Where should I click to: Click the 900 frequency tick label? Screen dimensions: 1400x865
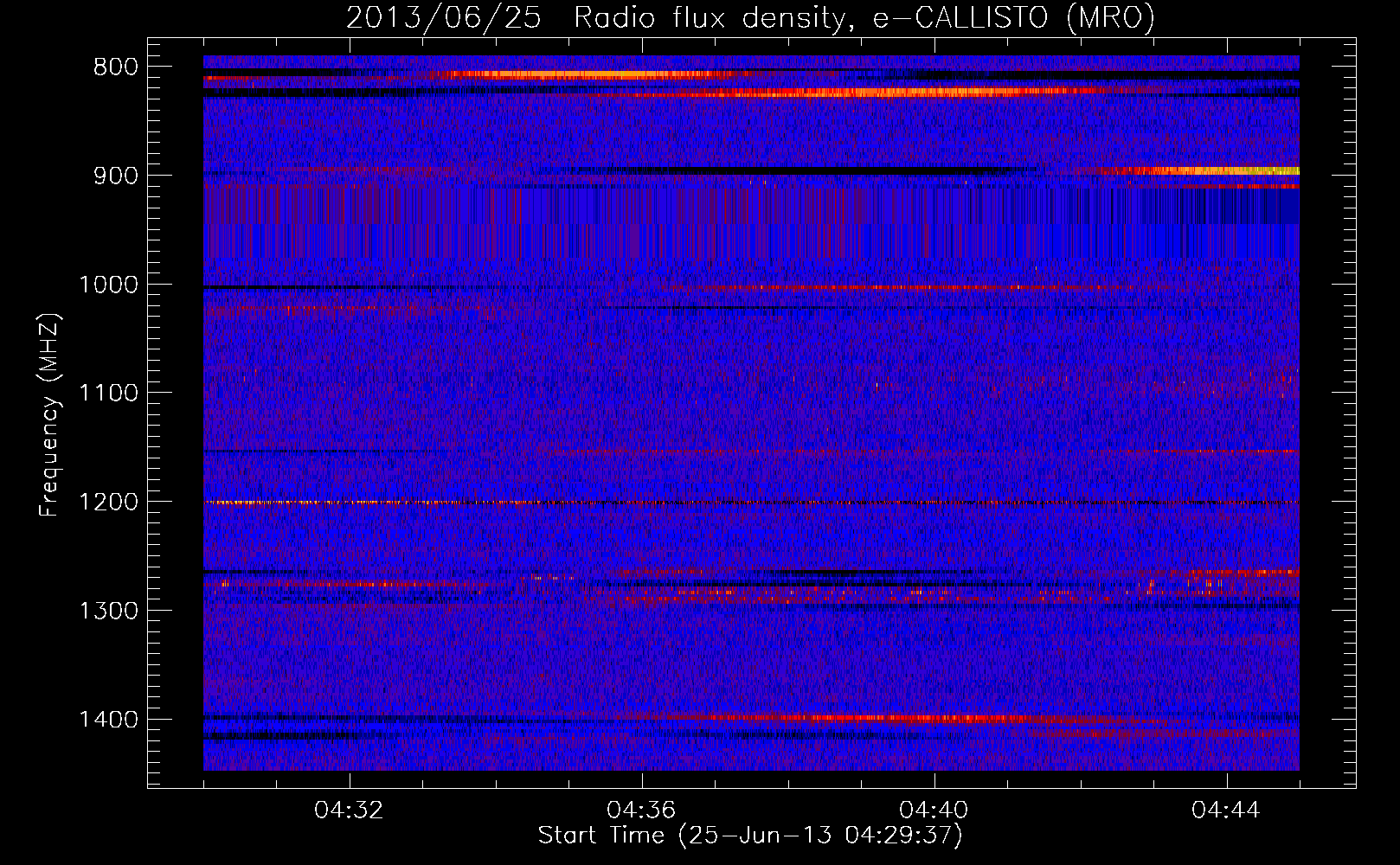point(114,176)
